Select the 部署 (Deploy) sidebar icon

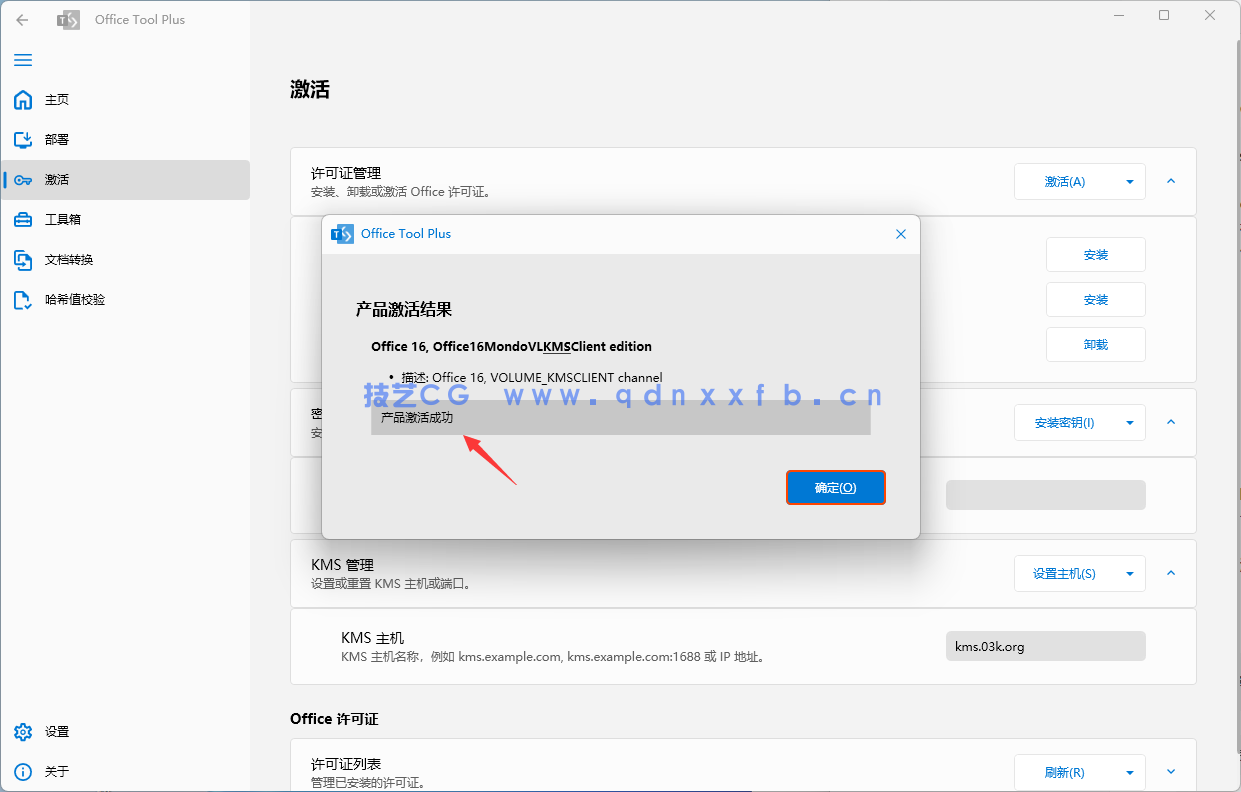coord(22,139)
